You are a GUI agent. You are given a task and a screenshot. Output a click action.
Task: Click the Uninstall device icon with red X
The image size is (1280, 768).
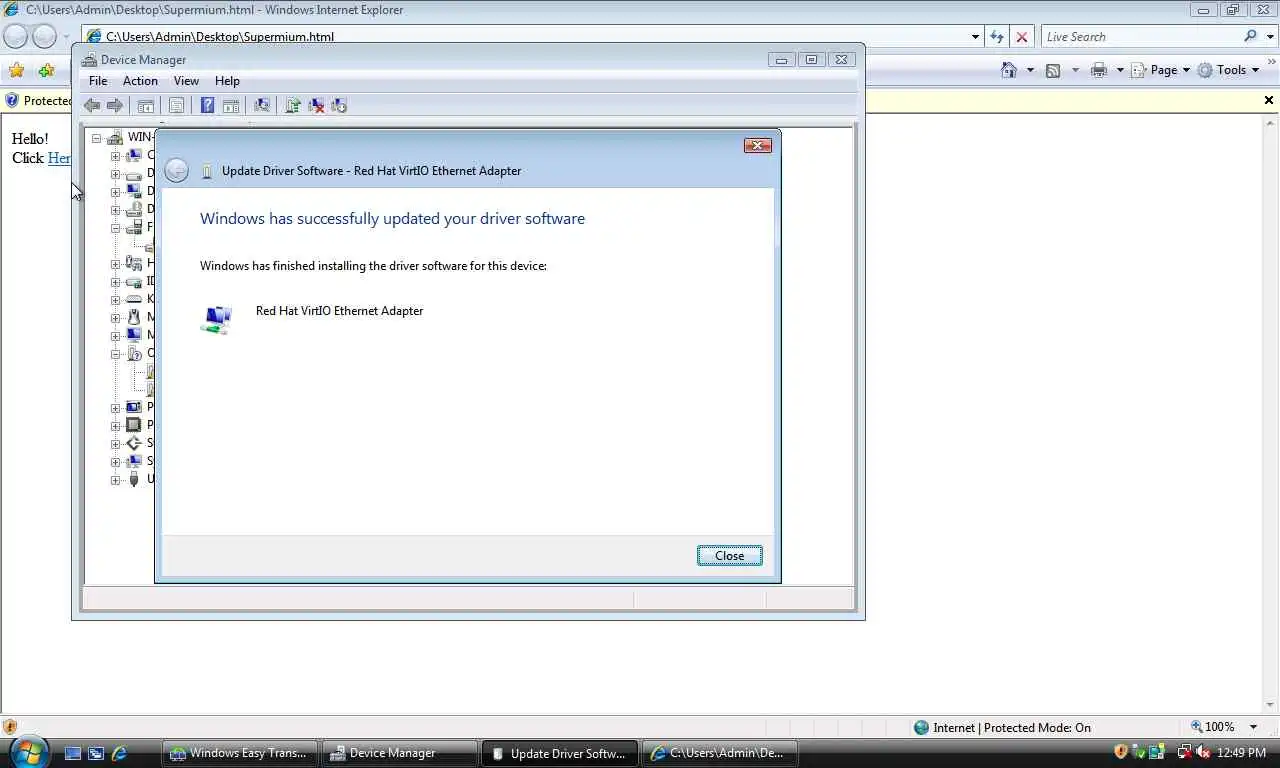pyautogui.click(x=316, y=105)
